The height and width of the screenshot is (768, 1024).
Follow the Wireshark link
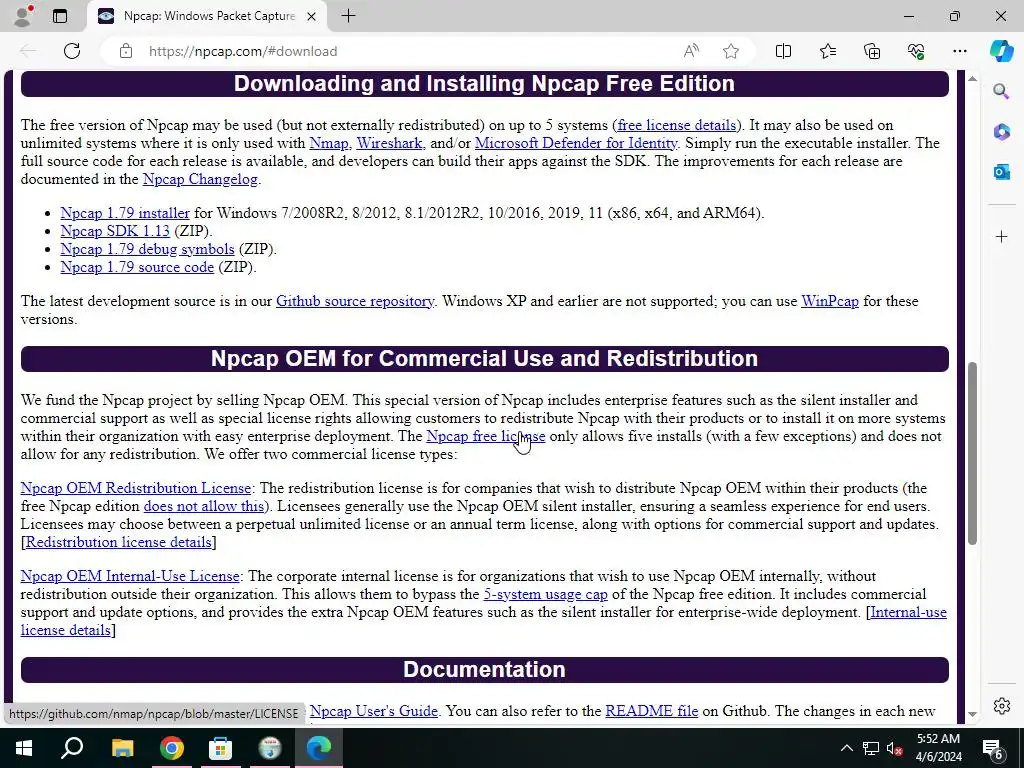coord(390,143)
